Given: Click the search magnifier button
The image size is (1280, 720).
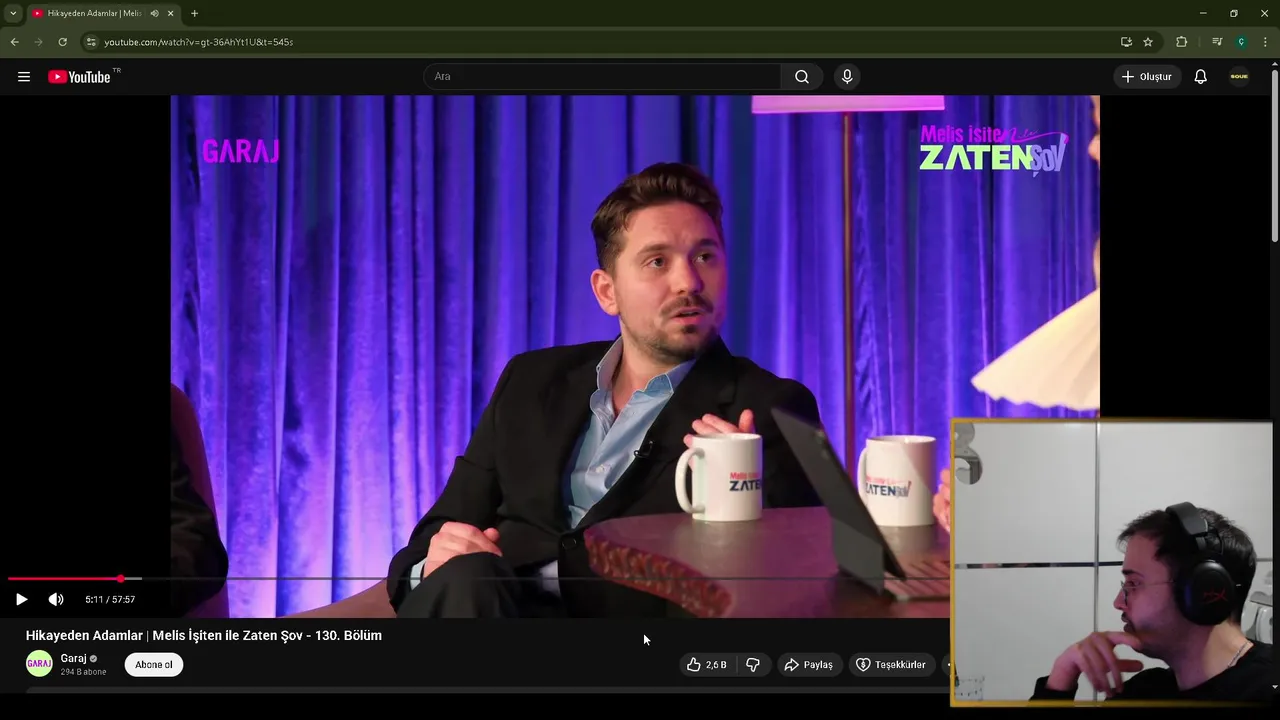Looking at the screenshot, I should point(802,77).
